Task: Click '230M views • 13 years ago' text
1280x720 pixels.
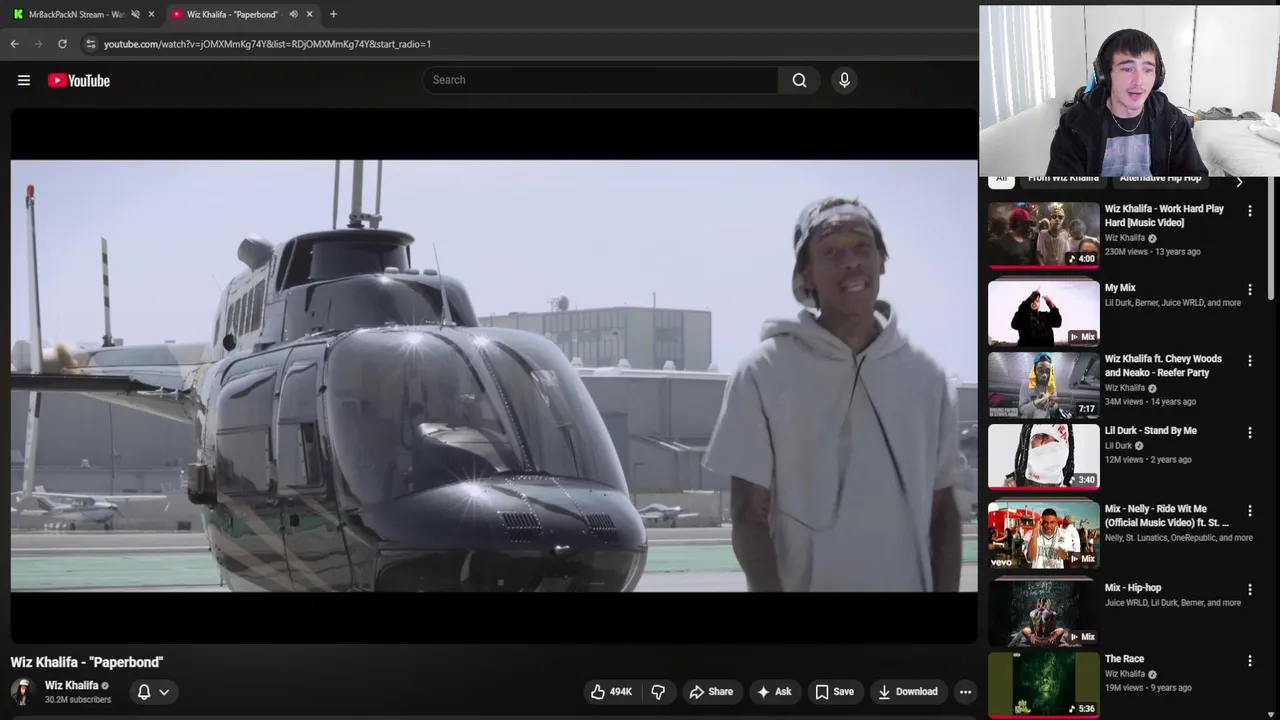Action: 1152,252
